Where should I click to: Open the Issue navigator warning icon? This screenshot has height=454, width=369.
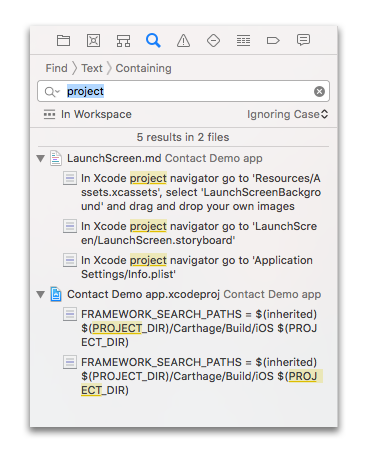(x=183, y=41)
